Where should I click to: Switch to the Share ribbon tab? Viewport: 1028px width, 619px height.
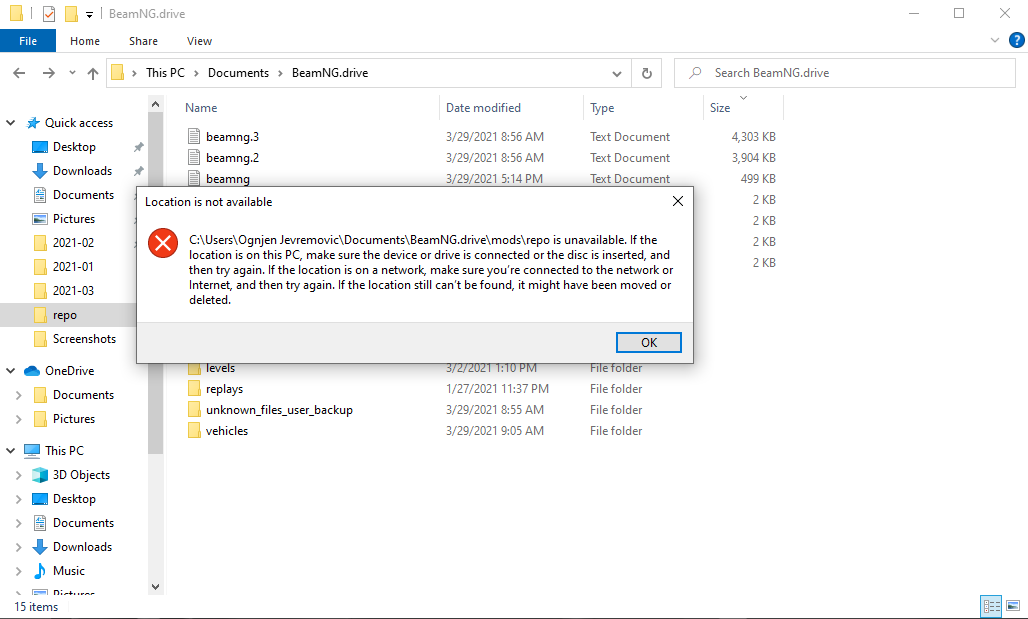[x=143, y=41]
